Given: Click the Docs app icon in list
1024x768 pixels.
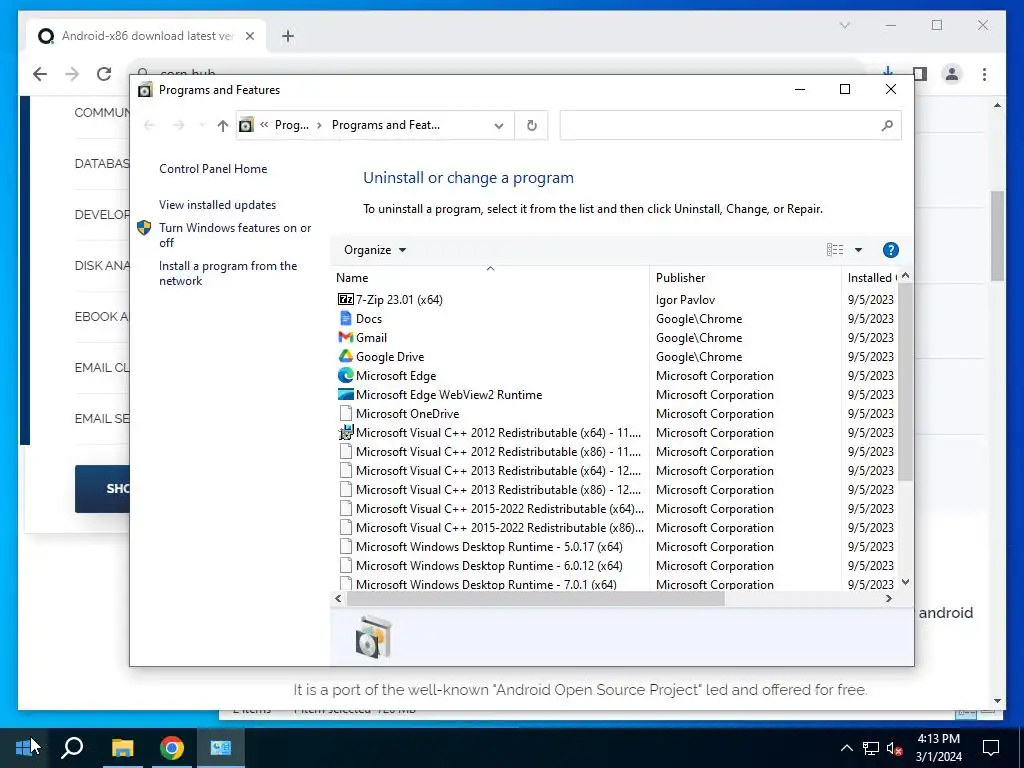Looking at the screenshot, I should coord(345,318).
